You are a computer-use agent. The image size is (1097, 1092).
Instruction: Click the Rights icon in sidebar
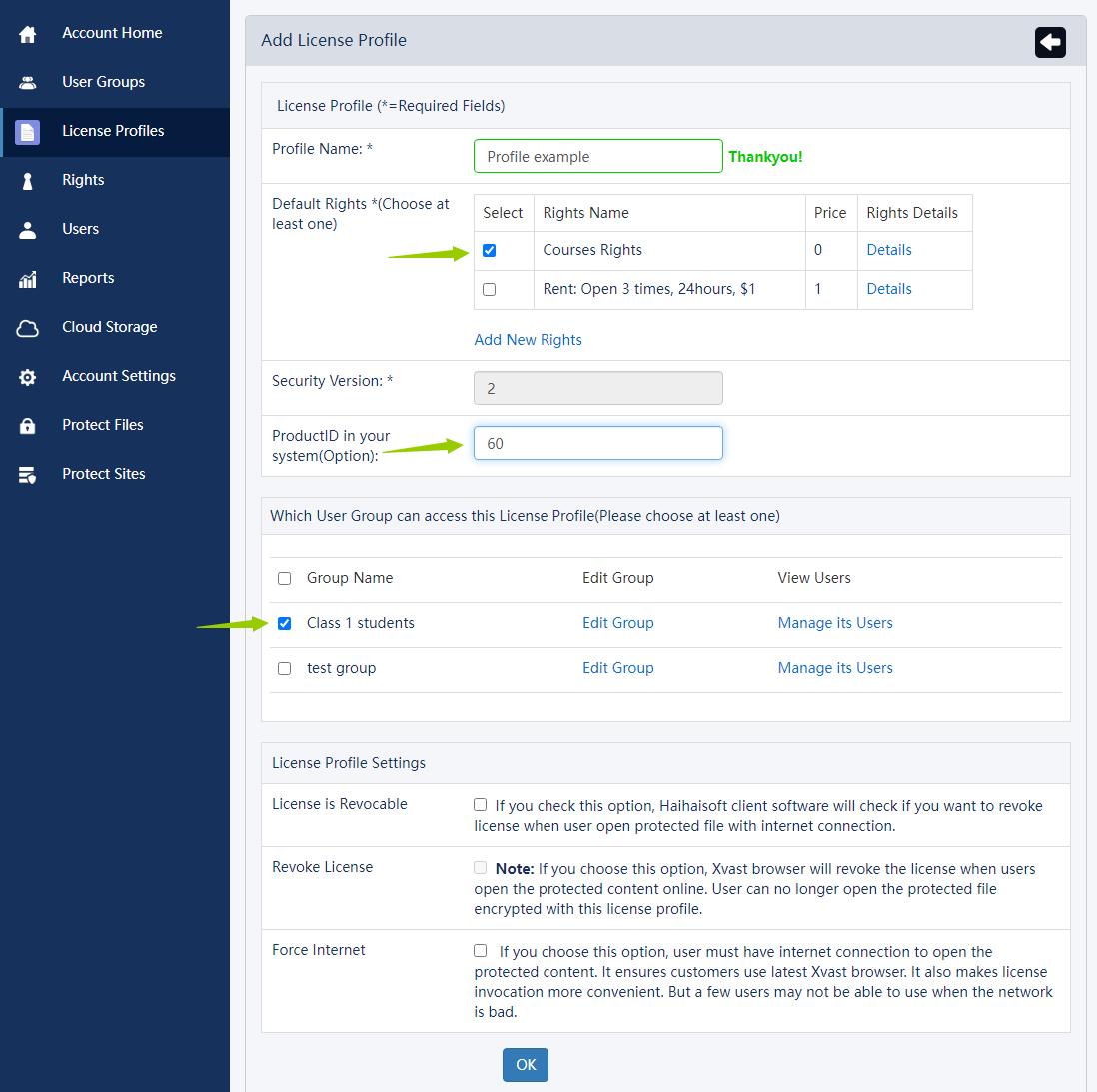28,181
